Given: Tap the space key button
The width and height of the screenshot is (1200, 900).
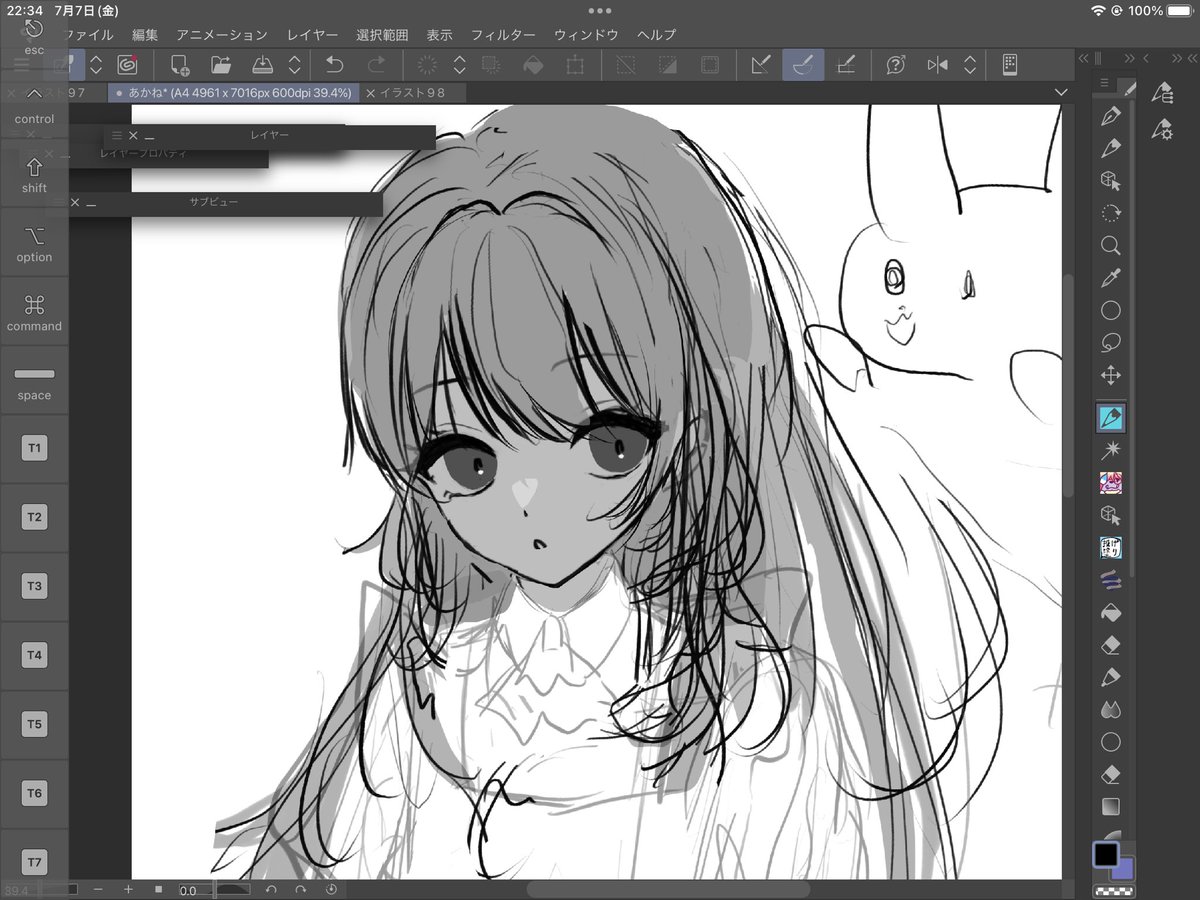Looking at the screenshot, I should [34, 381].
